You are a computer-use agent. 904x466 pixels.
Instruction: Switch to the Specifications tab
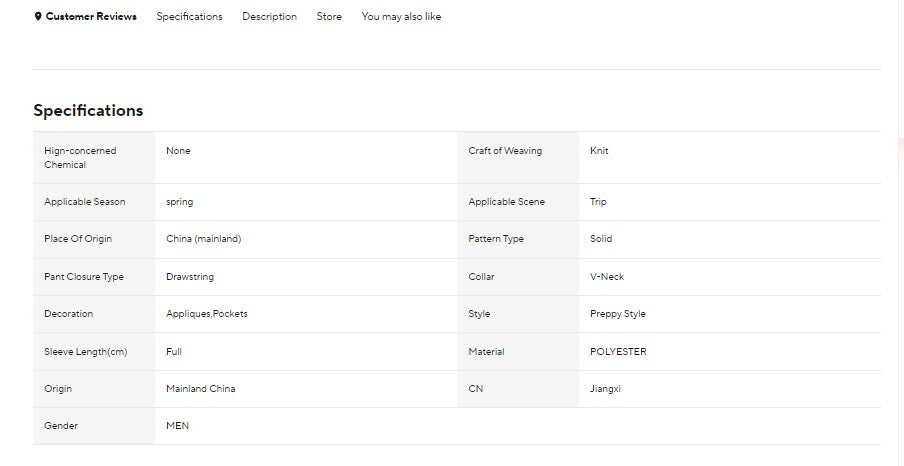point(189,17)
